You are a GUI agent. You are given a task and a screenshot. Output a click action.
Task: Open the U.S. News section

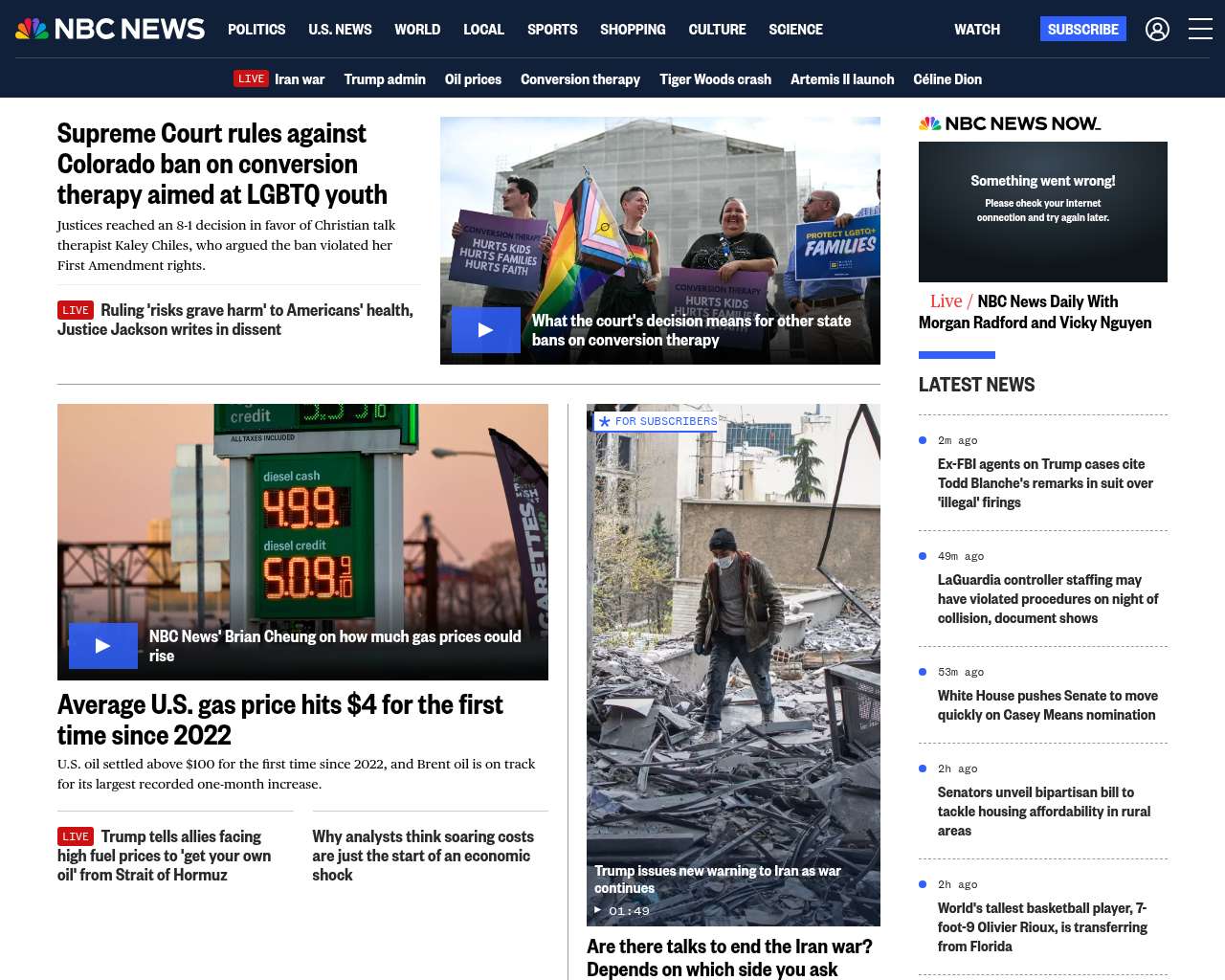point(340,30)
